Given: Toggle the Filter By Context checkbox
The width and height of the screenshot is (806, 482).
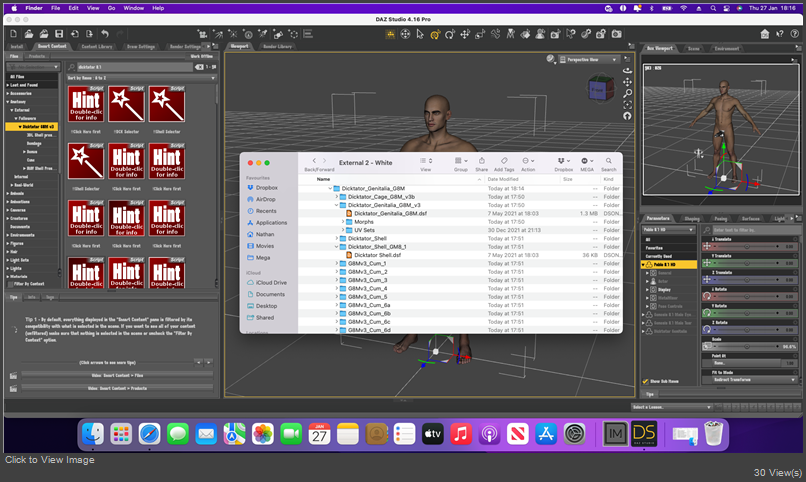Looking at the screenshot, I should [10, 284].
